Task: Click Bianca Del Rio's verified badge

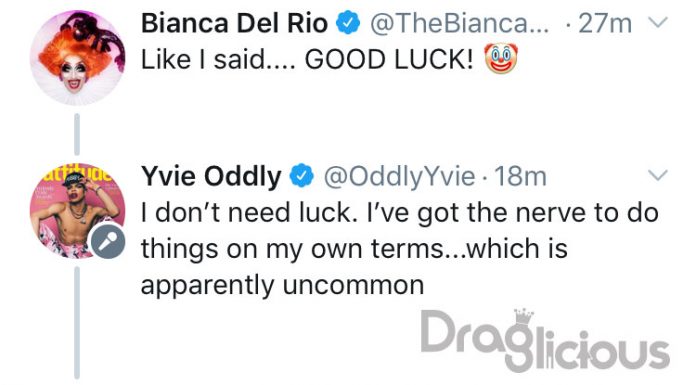Action: (x=348, y=23)
